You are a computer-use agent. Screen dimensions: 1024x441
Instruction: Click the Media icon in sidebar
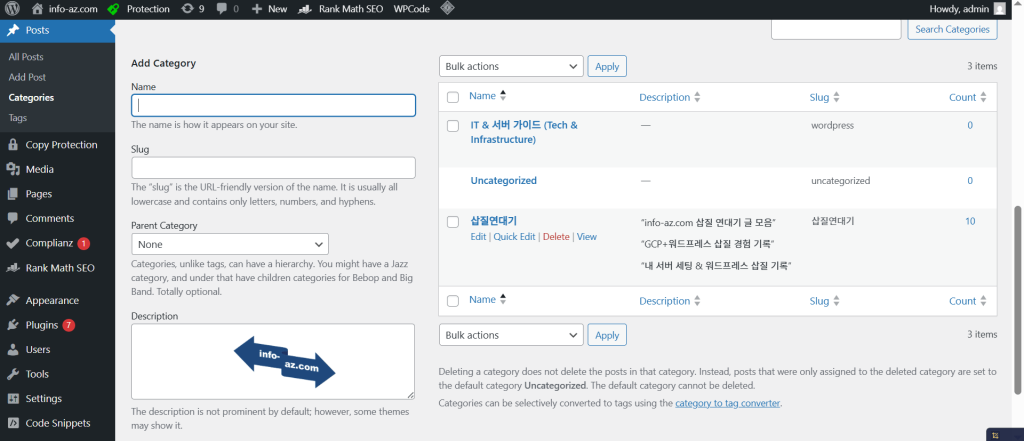pos(13,169)
